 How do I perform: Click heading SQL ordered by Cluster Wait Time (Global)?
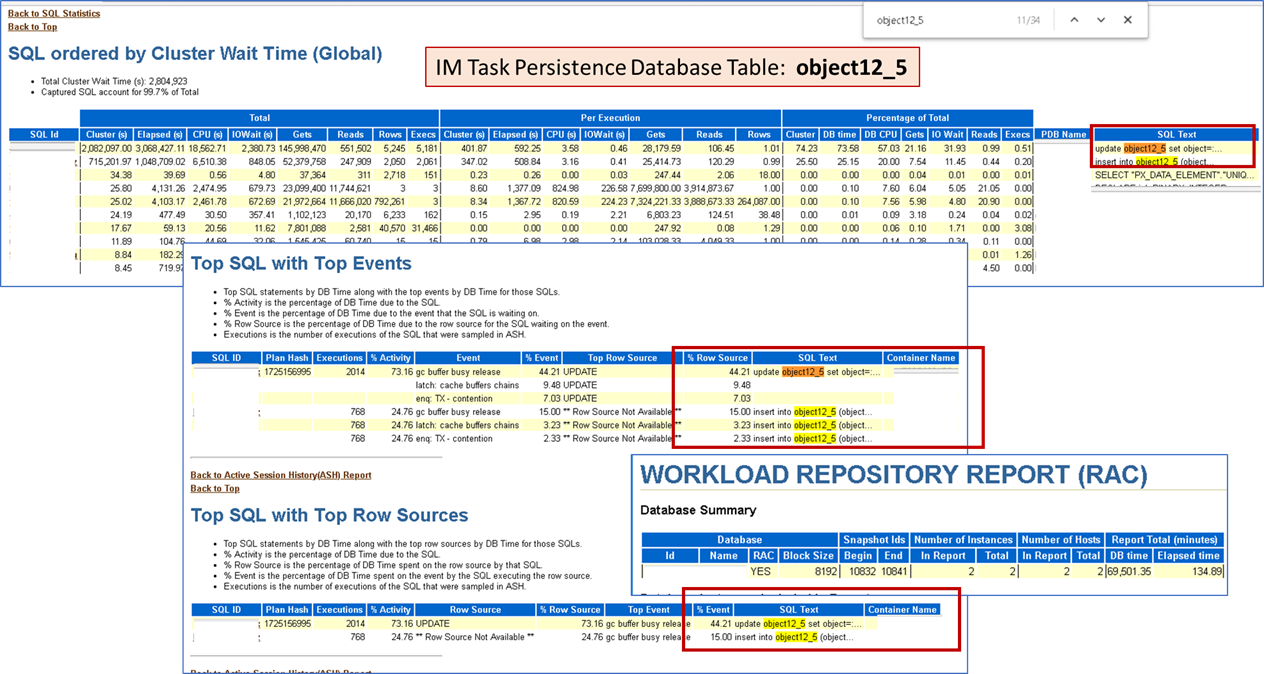(195, 54)
